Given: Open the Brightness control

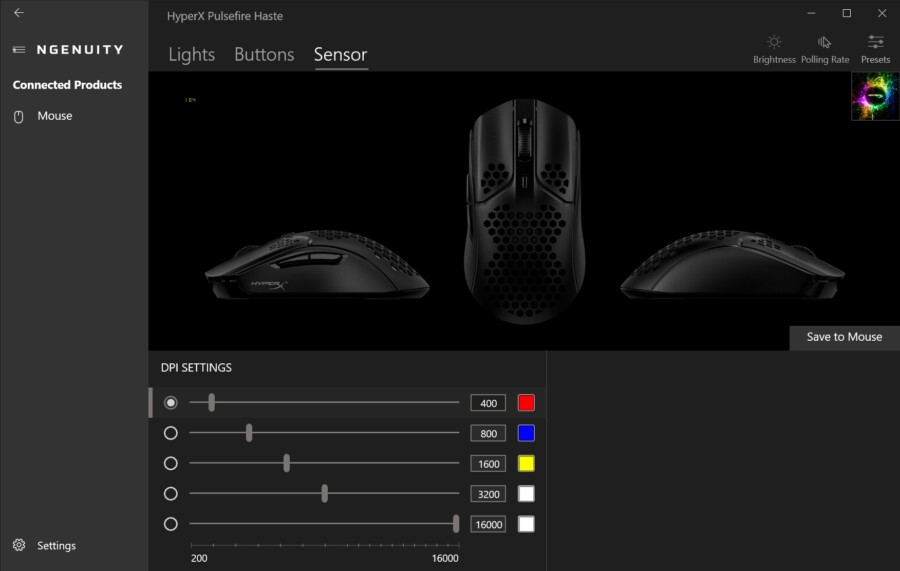Looking at the screenshot, I should coord(774,49).
